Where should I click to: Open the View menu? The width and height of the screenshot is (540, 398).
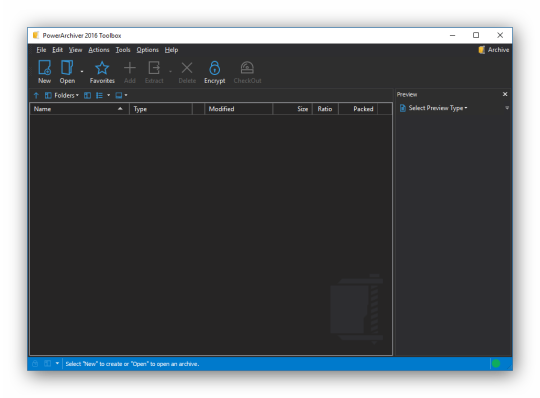[x=75, y=50]
